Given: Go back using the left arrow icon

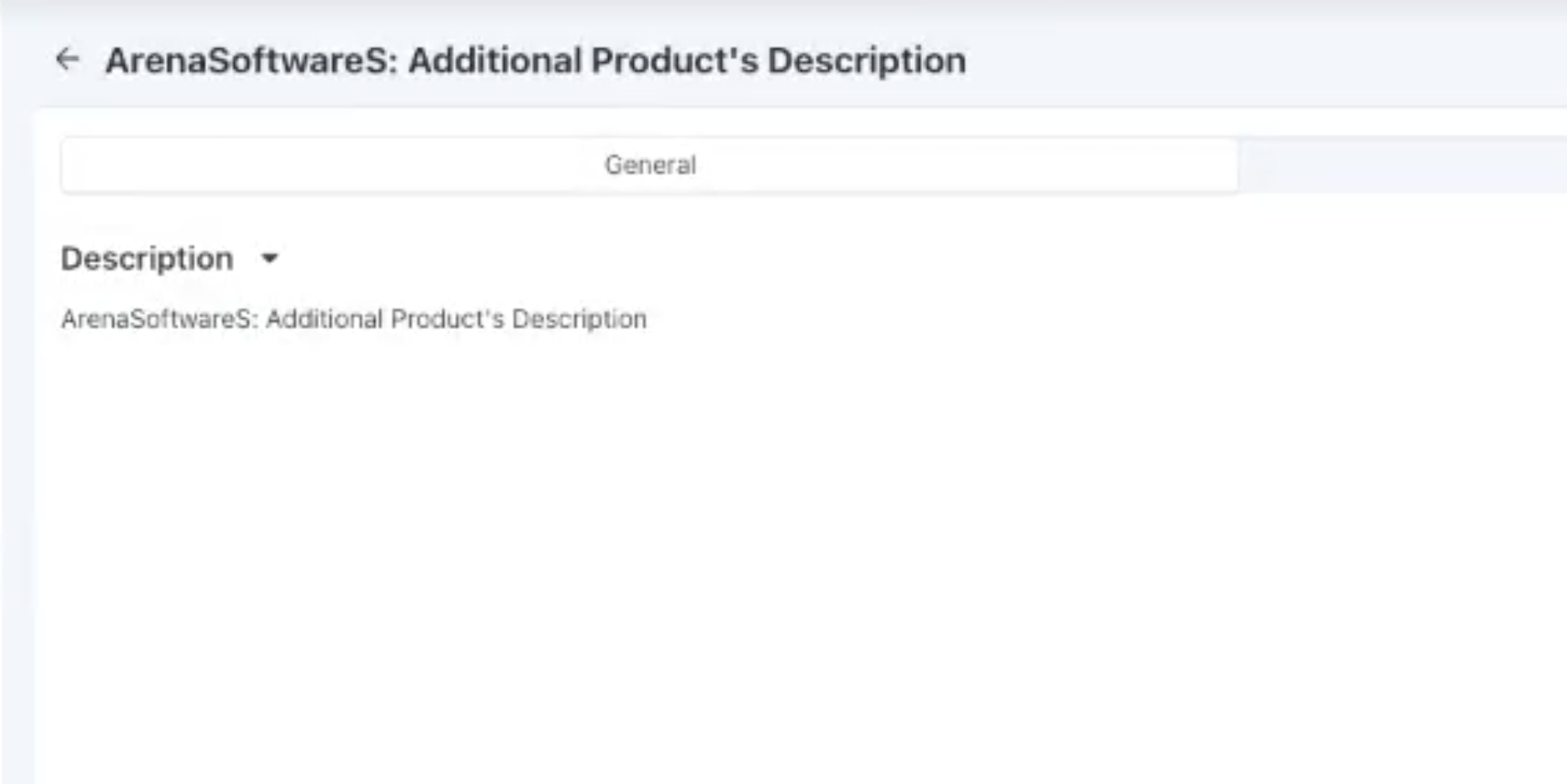Looking at the screenshot, I should pos(67,59).
